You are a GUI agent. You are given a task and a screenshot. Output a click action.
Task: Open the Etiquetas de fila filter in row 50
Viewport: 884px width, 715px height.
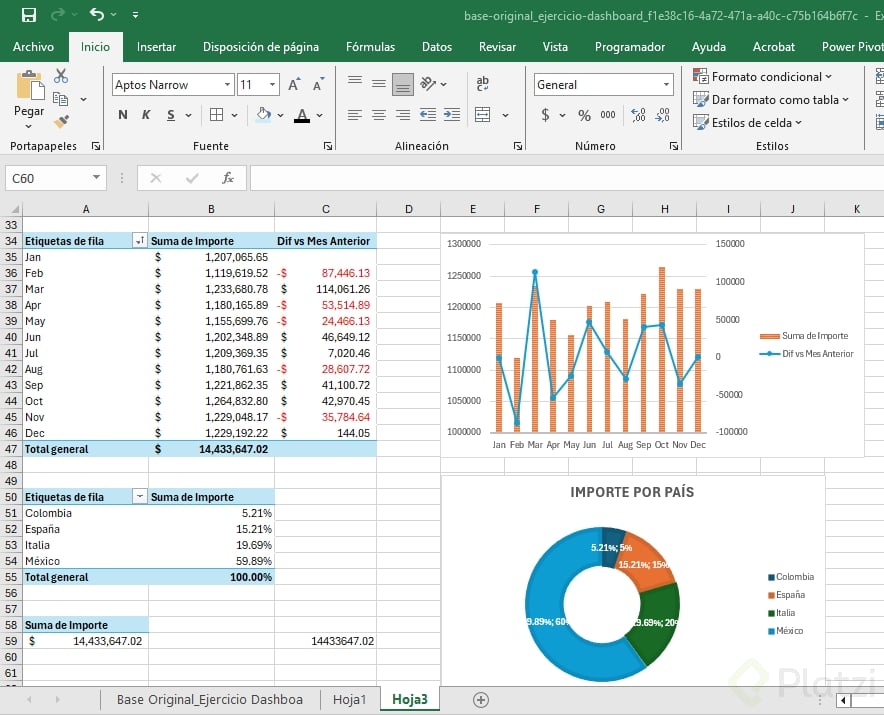[139, 497]
